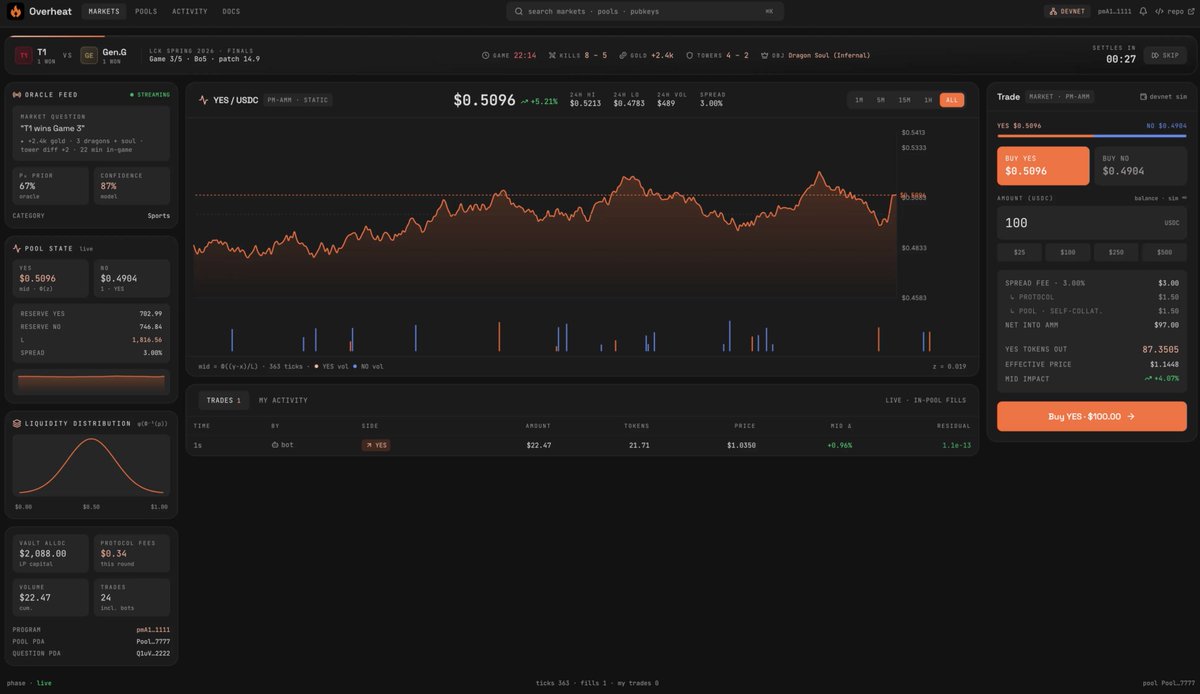Click the pm-AMM · STATIC chart badge

[x=298, y=100]
